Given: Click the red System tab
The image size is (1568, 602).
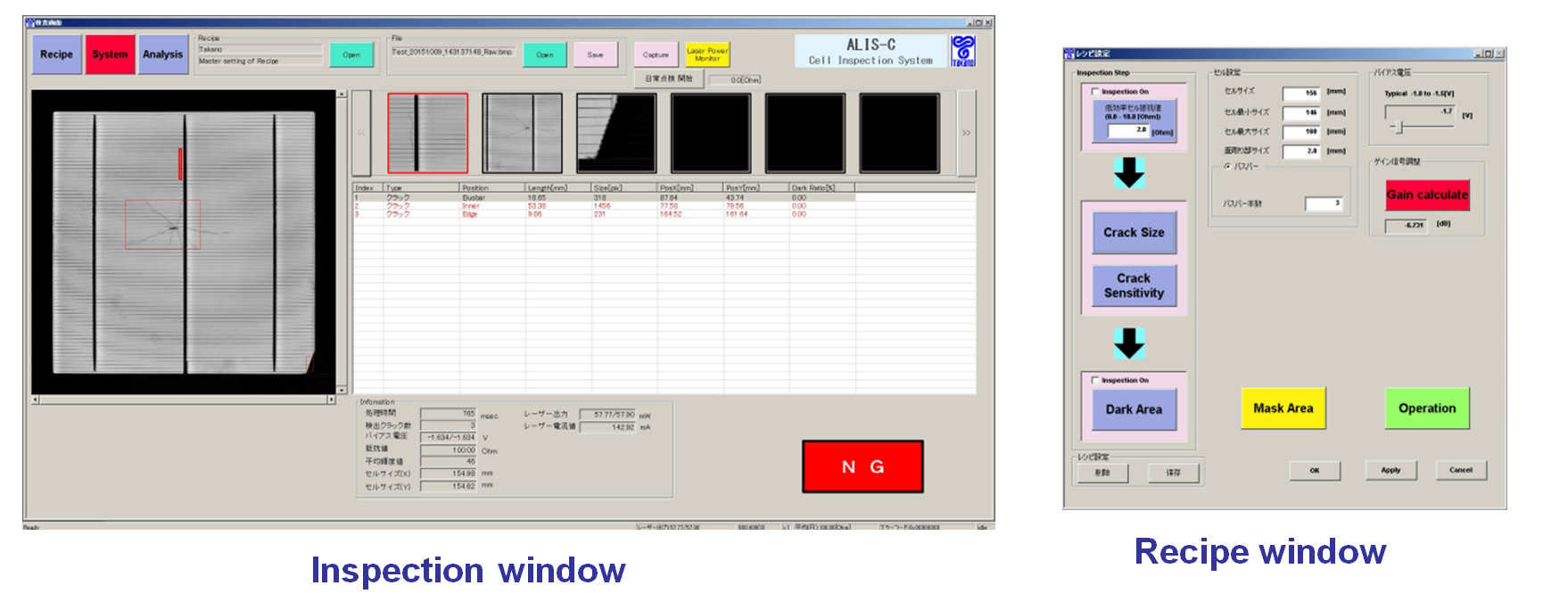Looking at the screenshot, I should (x=110, y=54).
